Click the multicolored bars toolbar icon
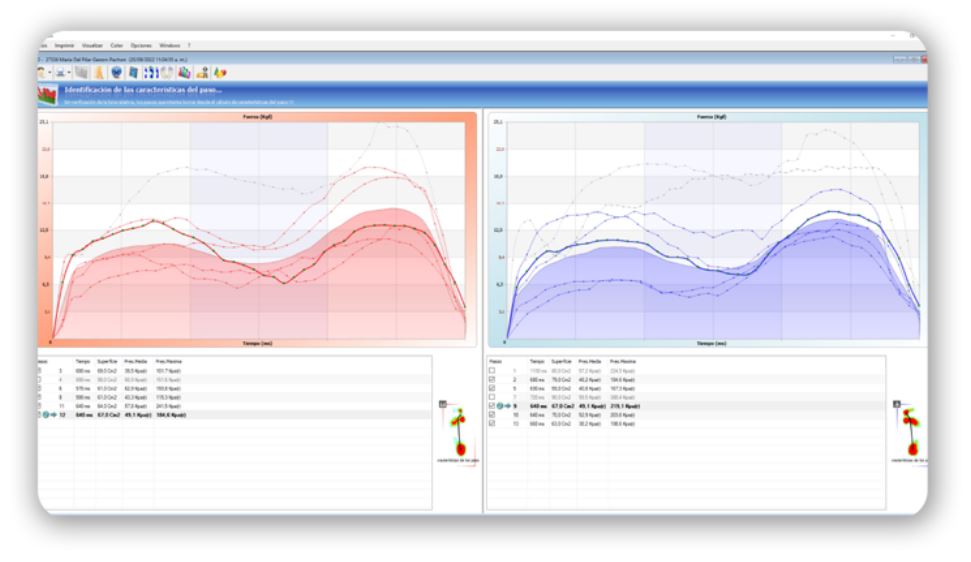Image resolution: width=971 pixels, height=562 pixels. coord(184,73)
